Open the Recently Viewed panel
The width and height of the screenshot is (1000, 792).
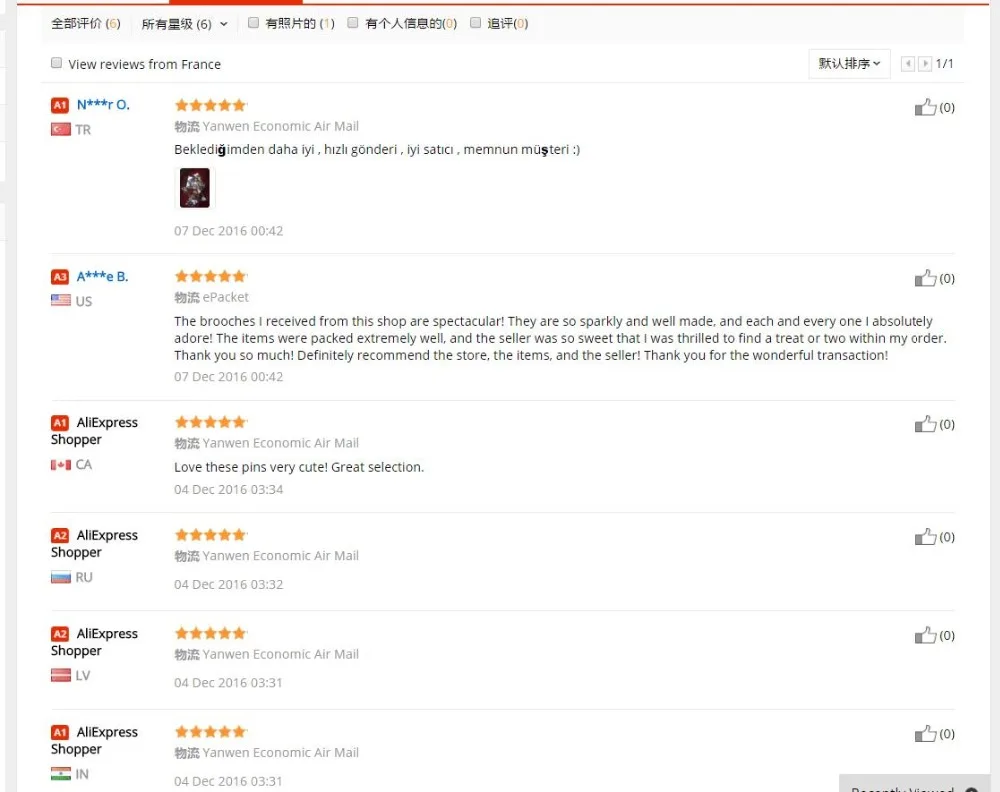tap(914, 784)
